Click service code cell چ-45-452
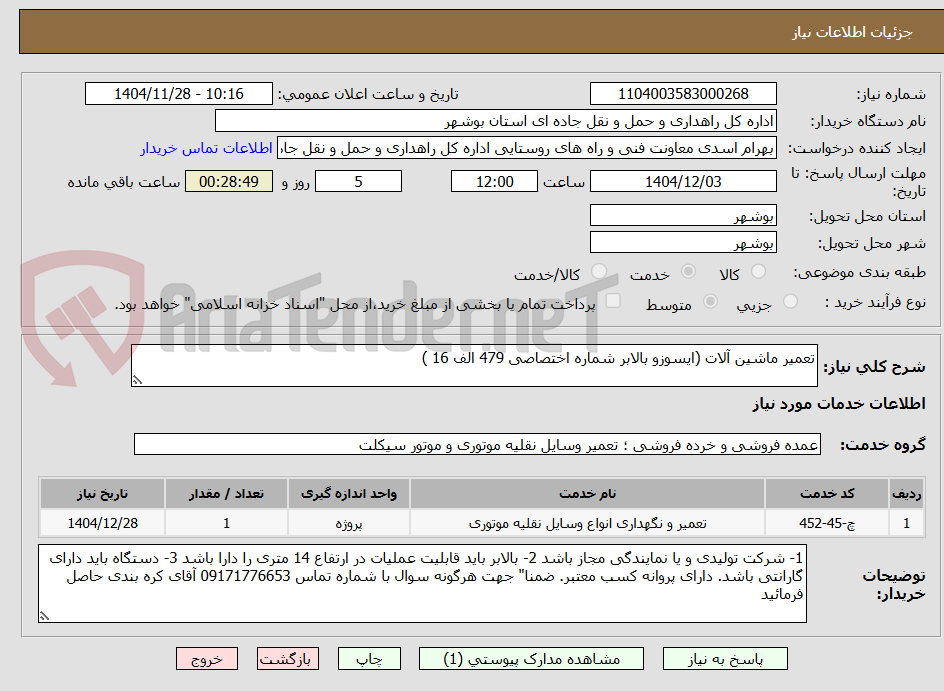 (x=827, y=523)
